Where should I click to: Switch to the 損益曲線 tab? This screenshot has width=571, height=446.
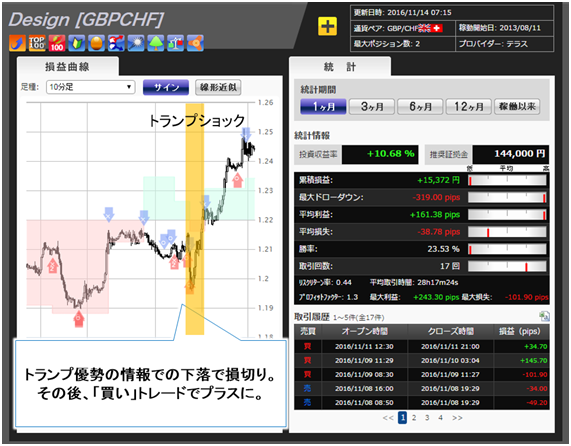pos(68,67)
